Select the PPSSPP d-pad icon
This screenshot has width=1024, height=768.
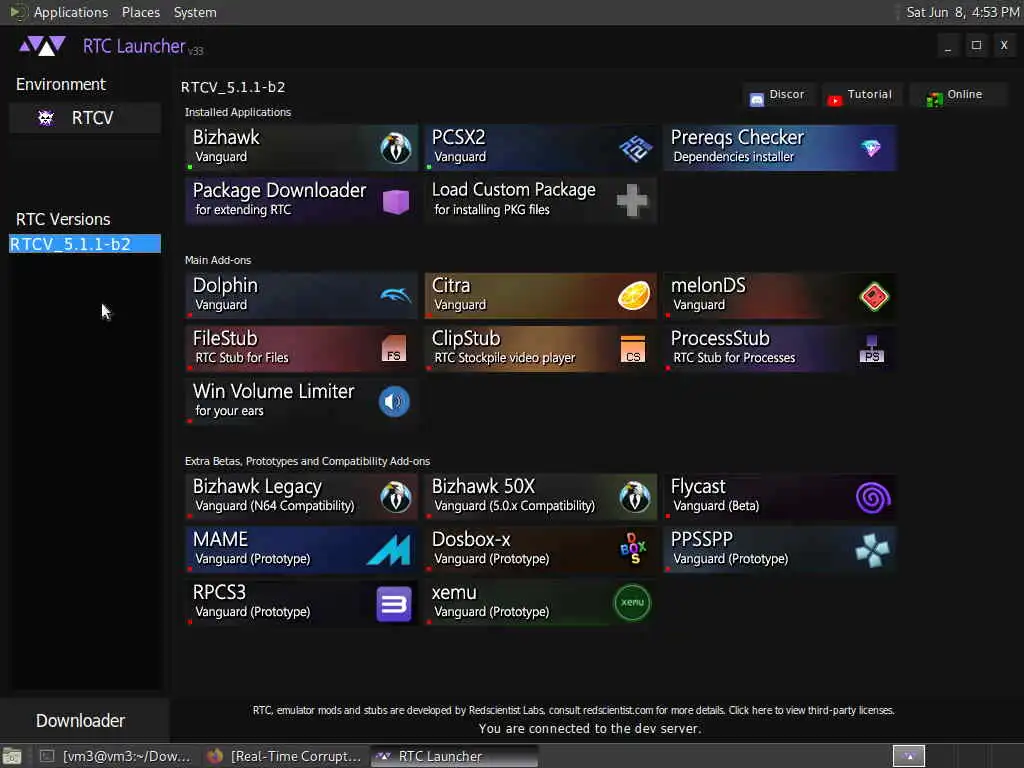point(872,550)
